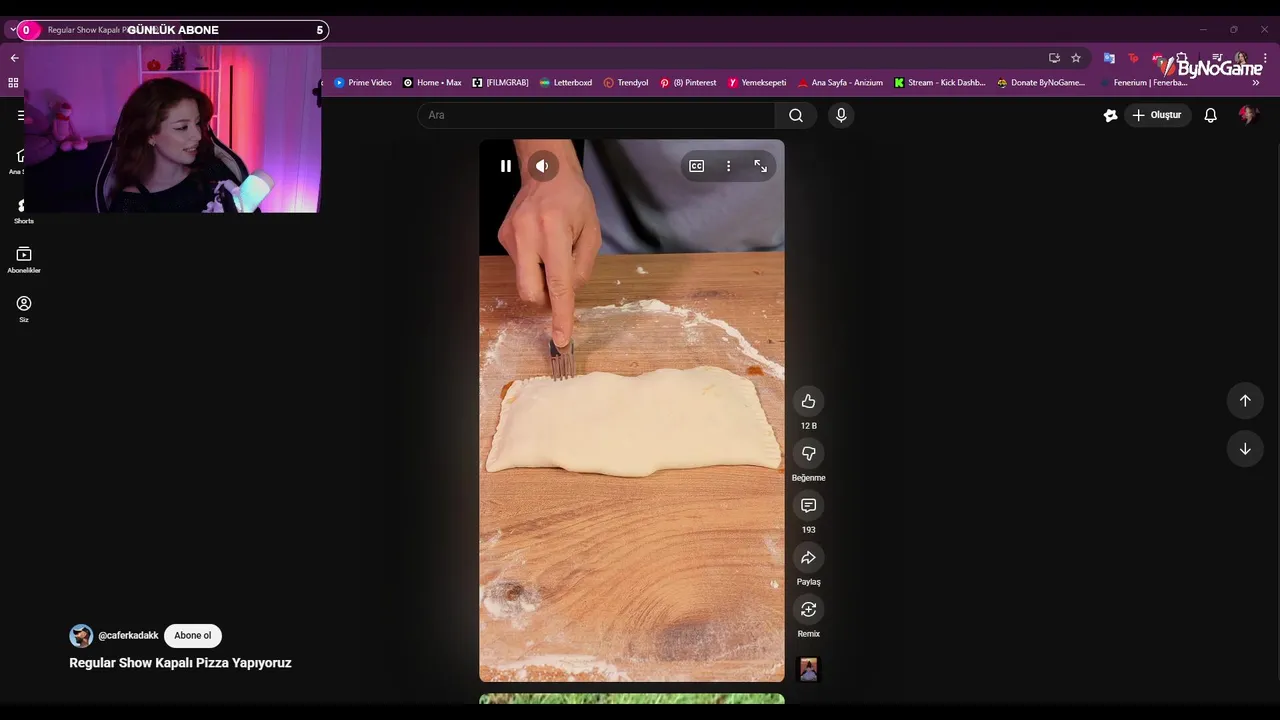Go back with browser back arrow
This screenshot has height=720, width=1280.
14,58
